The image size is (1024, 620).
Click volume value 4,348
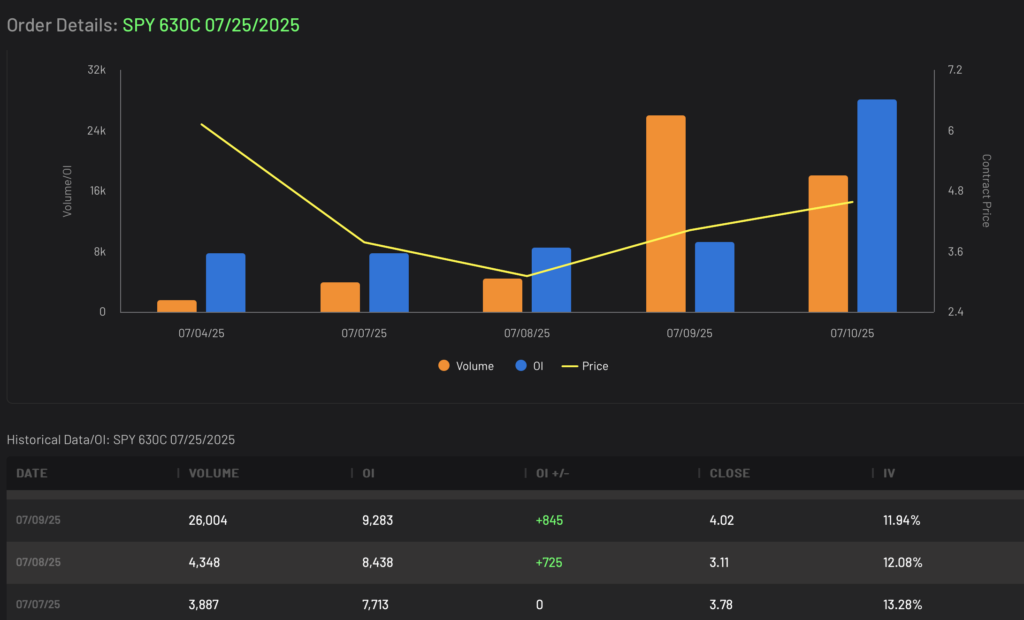(204, 562)
